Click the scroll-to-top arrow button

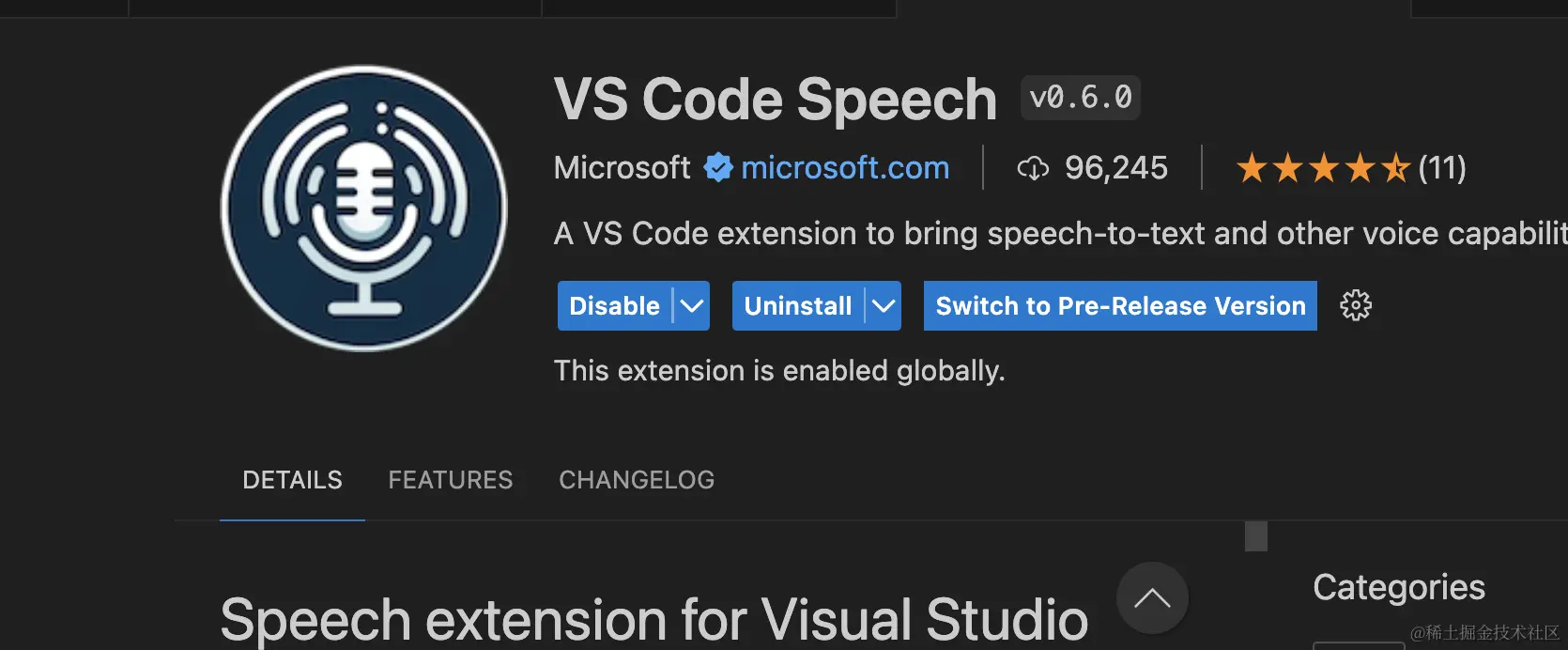1152,598
